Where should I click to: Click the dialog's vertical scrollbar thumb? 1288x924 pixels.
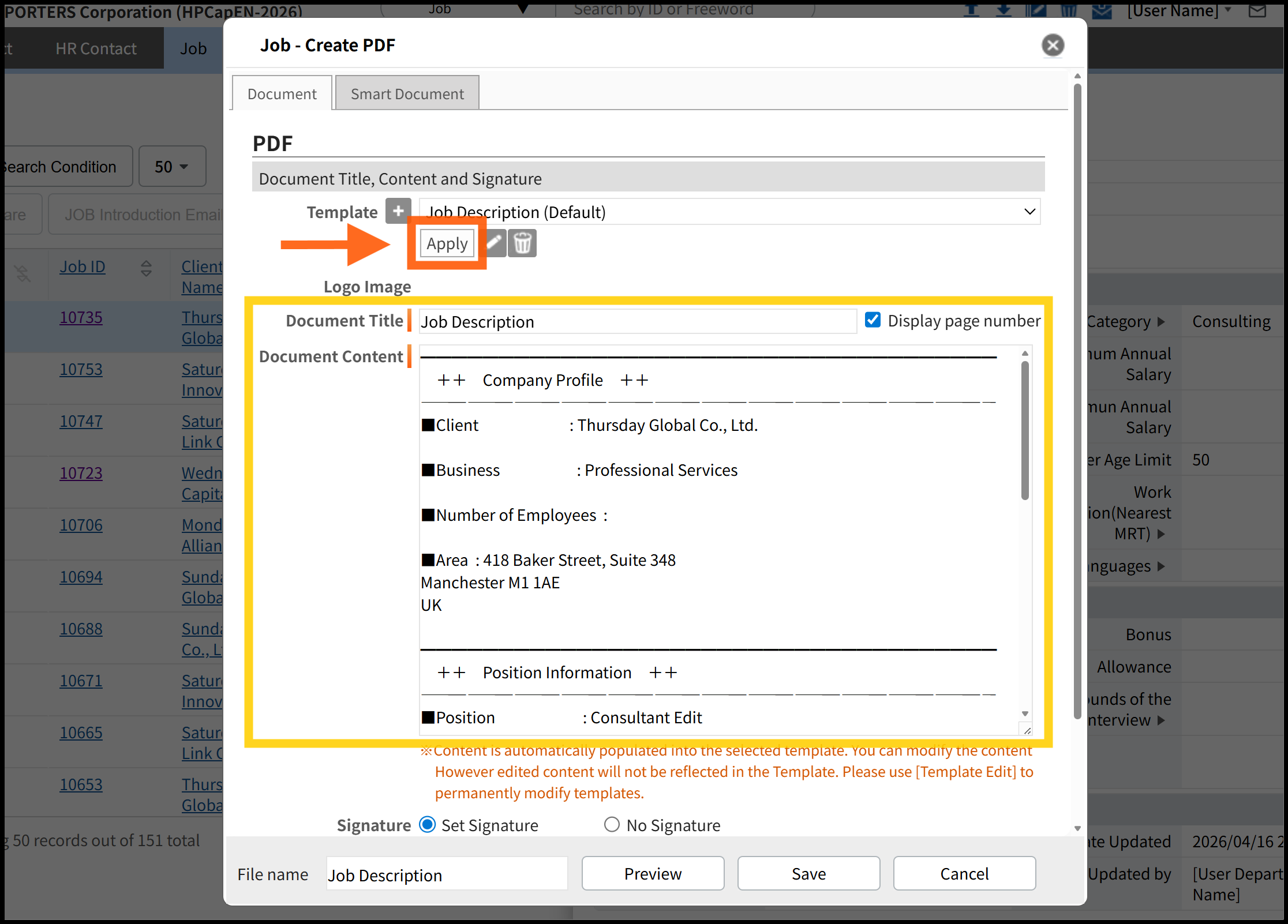(1077, 401)
